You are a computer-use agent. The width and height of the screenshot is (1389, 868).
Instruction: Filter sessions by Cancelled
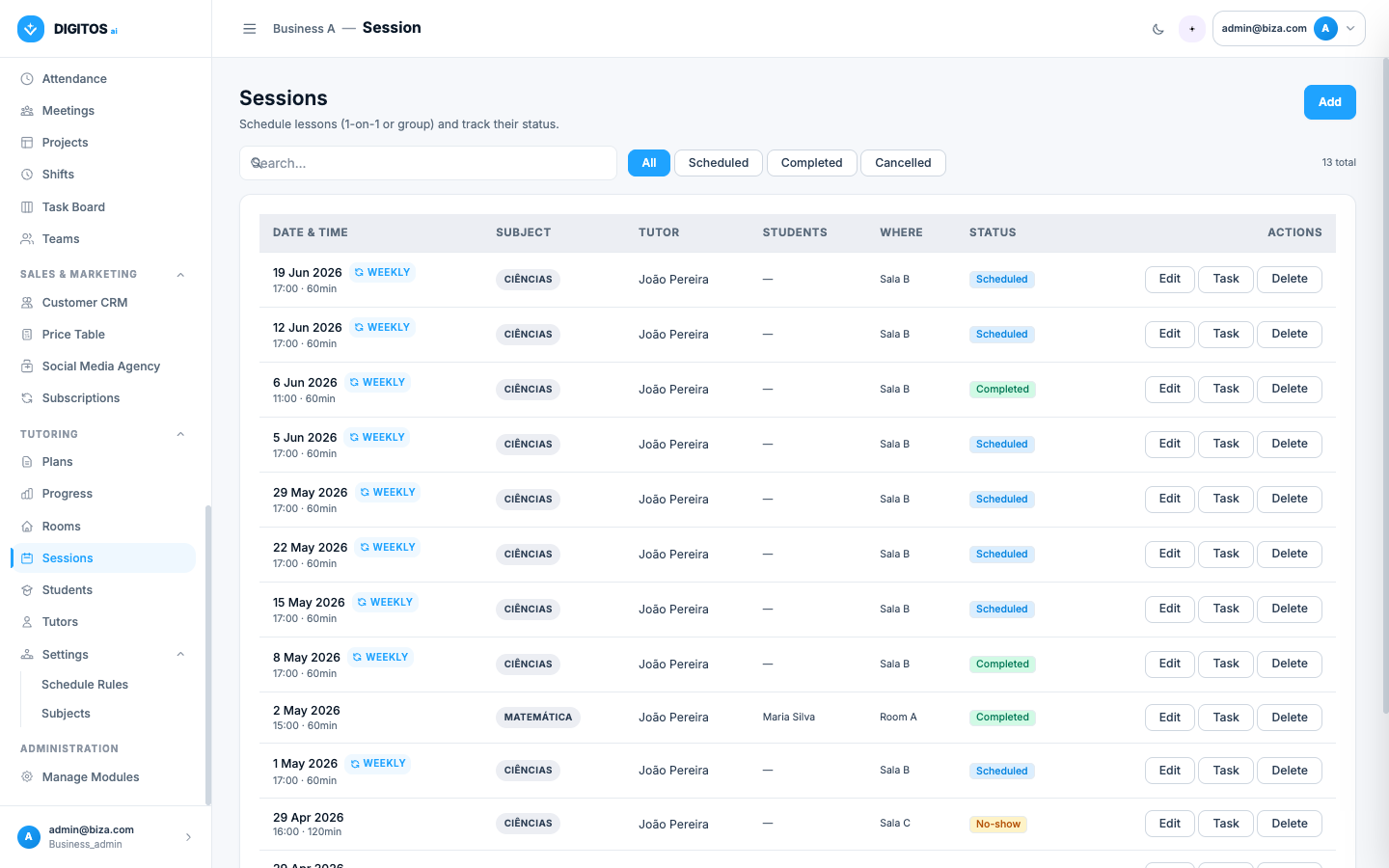click(903, 163)
